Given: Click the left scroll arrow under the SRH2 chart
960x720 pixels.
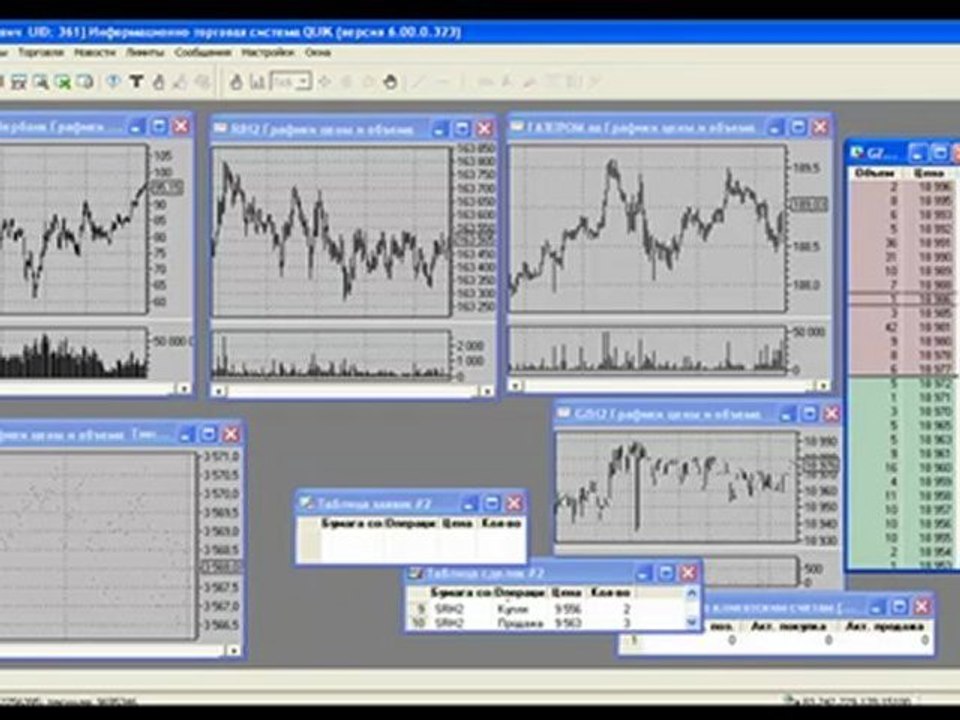Looking at the screenshot, I should [x=219, y=391].
